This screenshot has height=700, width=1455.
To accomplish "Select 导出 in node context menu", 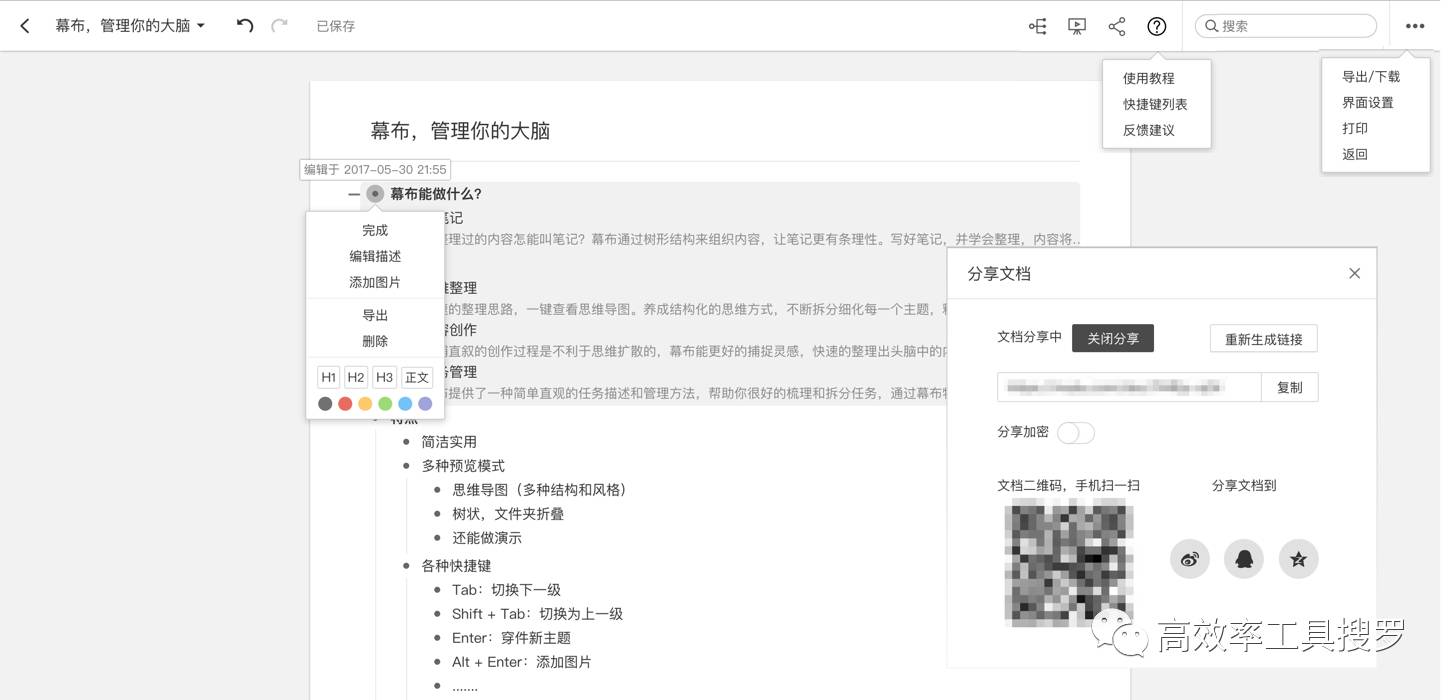I will 375,315.
